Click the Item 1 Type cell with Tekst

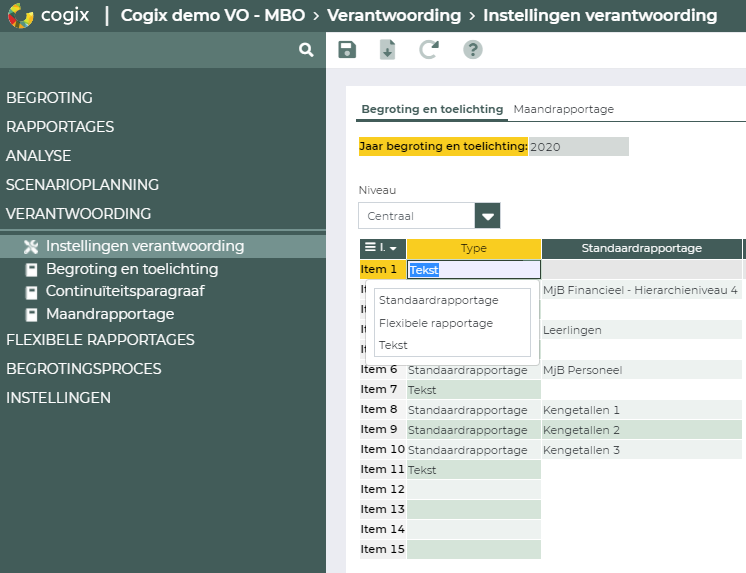474,270
